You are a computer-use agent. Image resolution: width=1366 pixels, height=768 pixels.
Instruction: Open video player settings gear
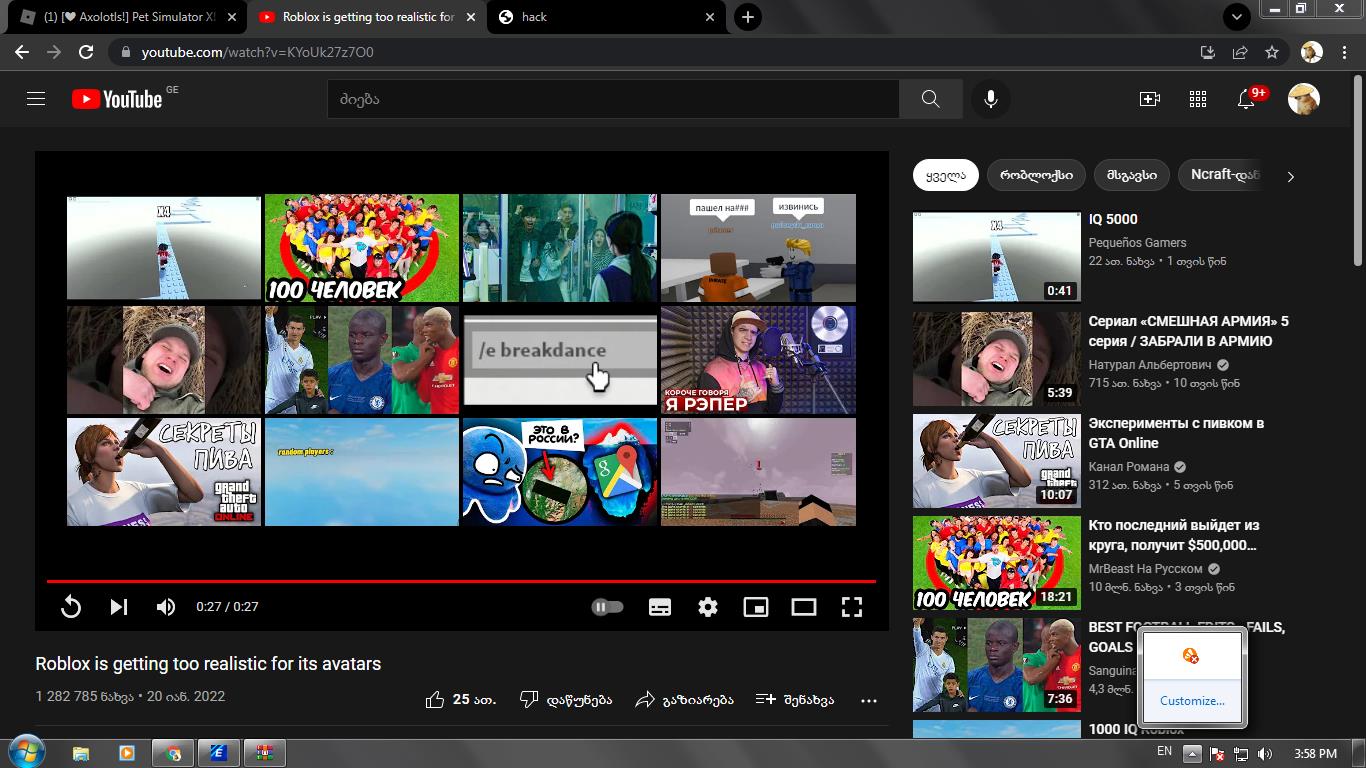click(x=708, y=607)
